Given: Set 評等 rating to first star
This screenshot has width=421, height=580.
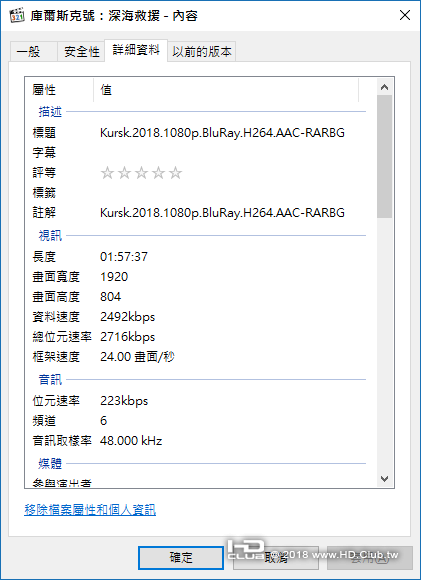Looking at the screenshot, I should (107, 173).
